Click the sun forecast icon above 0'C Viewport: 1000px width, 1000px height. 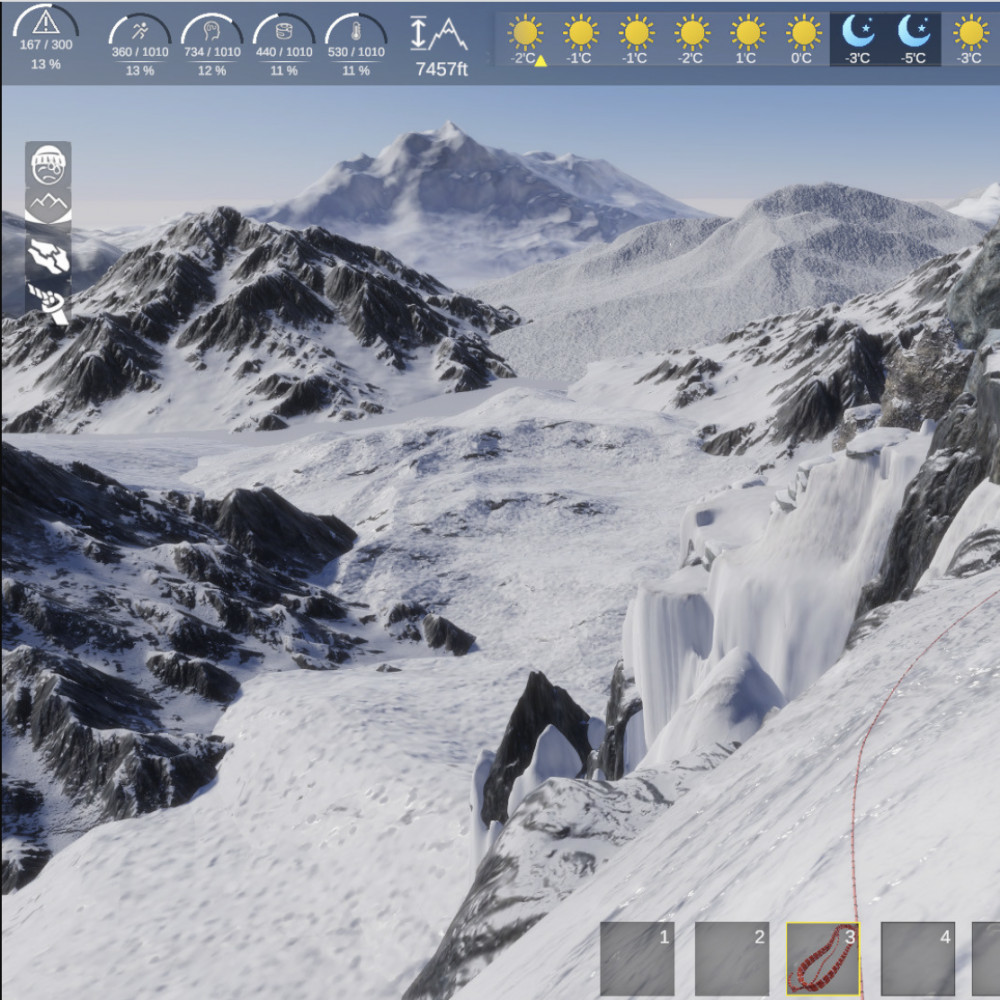pyautogui.click(x=804, y=33)
